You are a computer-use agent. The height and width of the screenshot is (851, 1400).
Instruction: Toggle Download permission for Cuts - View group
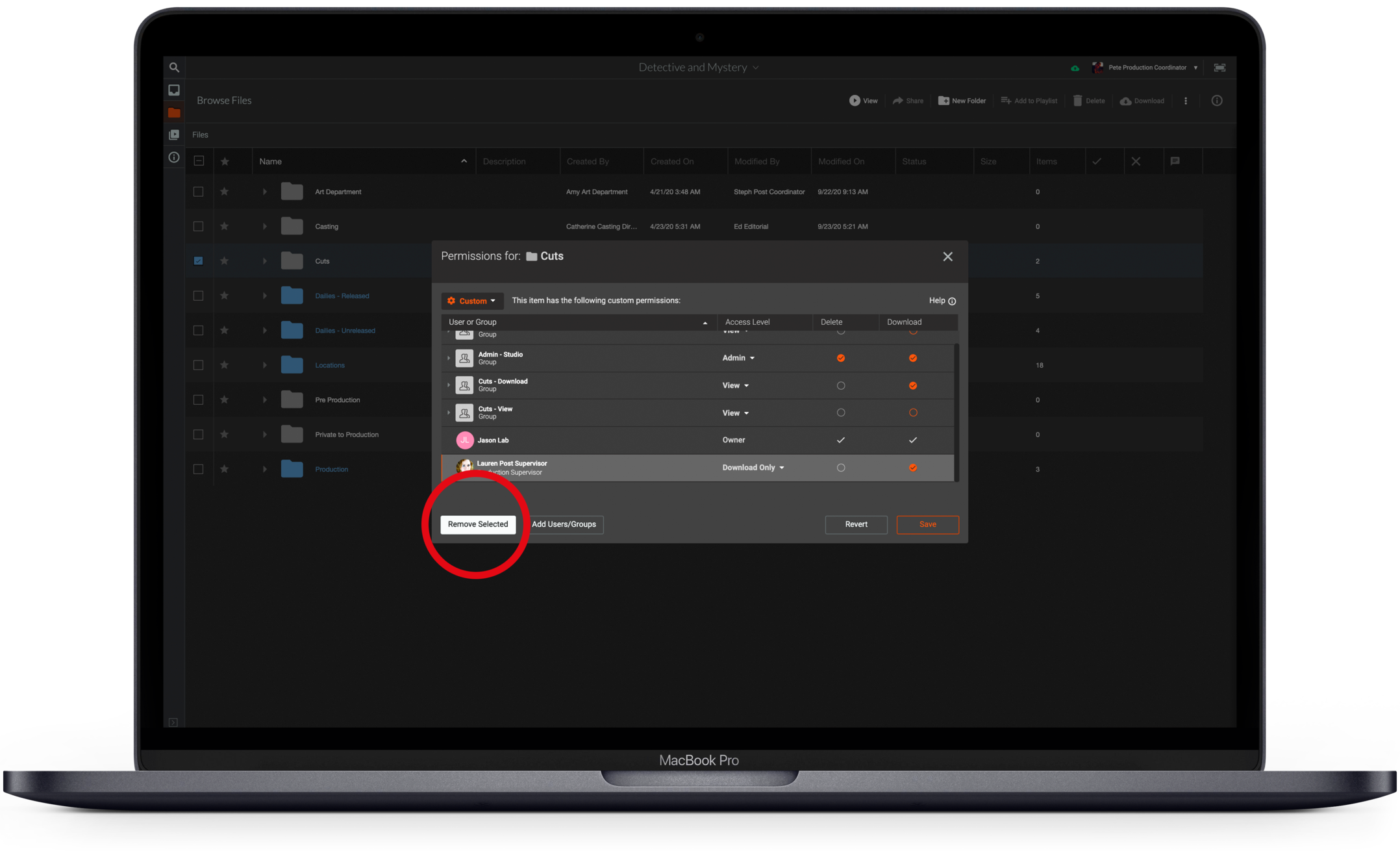(x=913, y=413)
